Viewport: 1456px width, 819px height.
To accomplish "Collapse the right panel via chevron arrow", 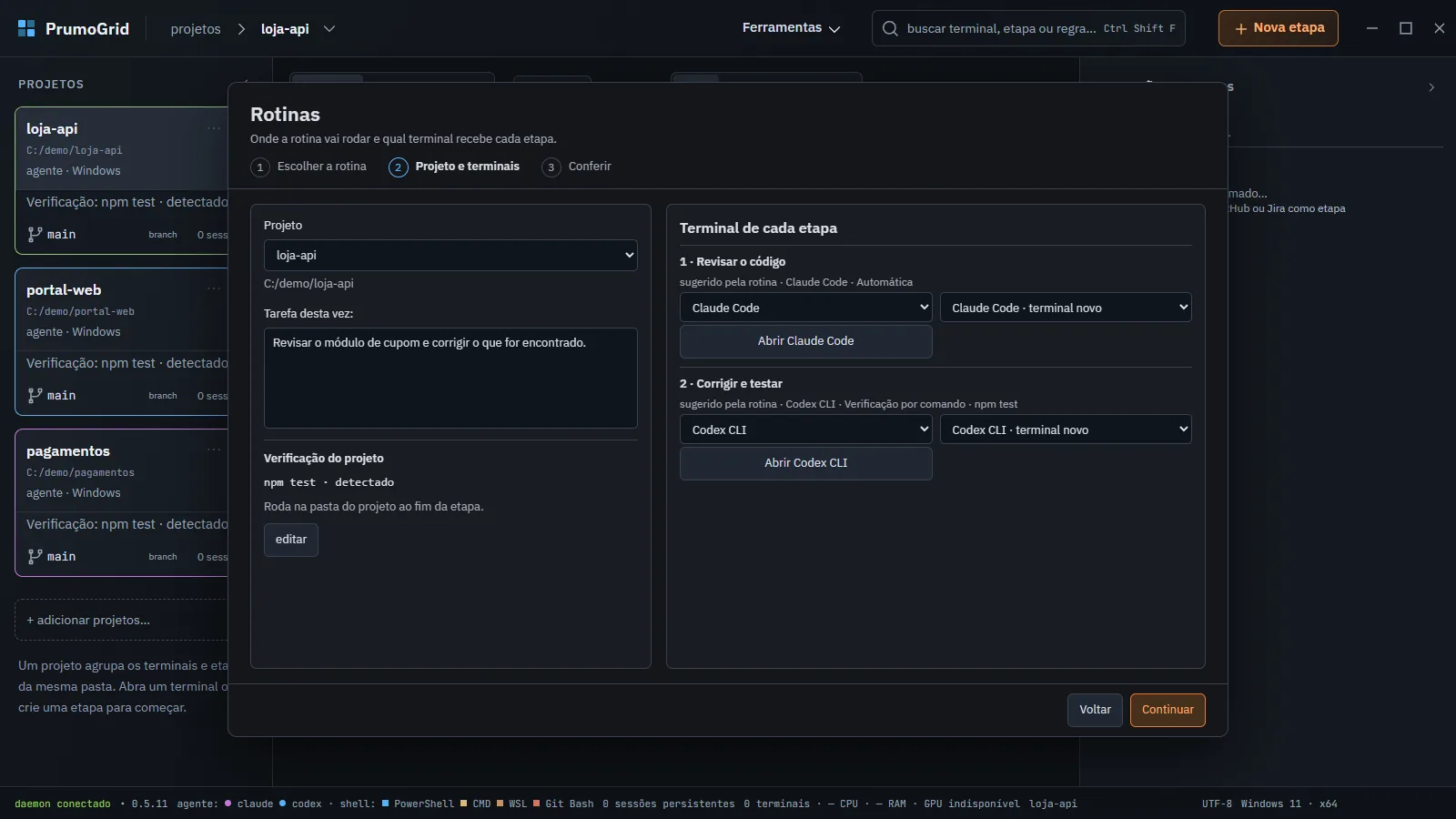I will 1431,87.
